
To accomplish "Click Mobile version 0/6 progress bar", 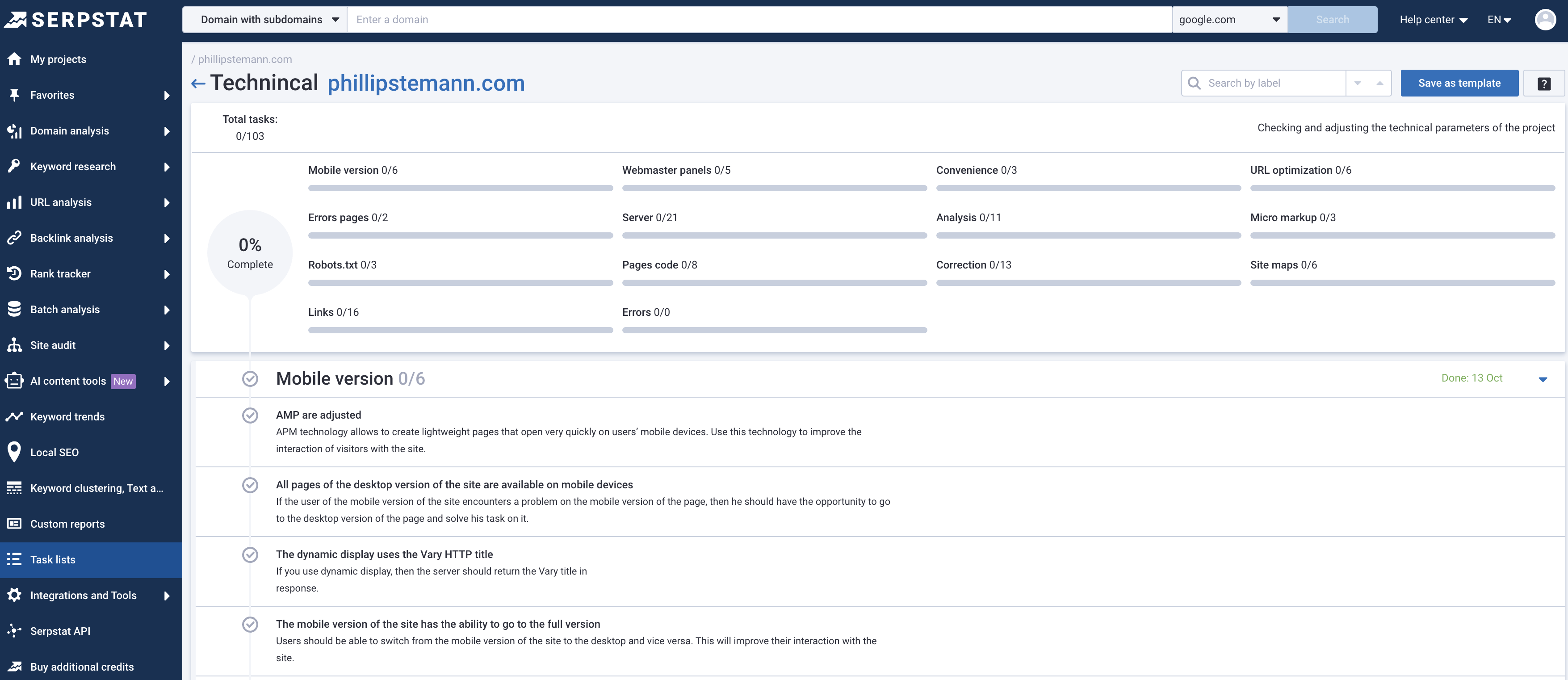I will 460,188.
